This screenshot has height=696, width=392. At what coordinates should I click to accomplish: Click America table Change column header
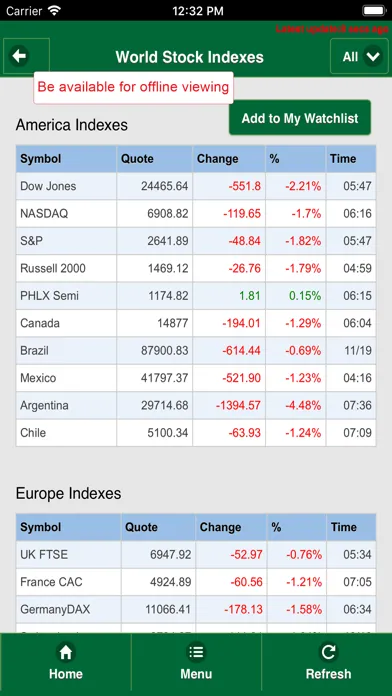tap(229, 158)
